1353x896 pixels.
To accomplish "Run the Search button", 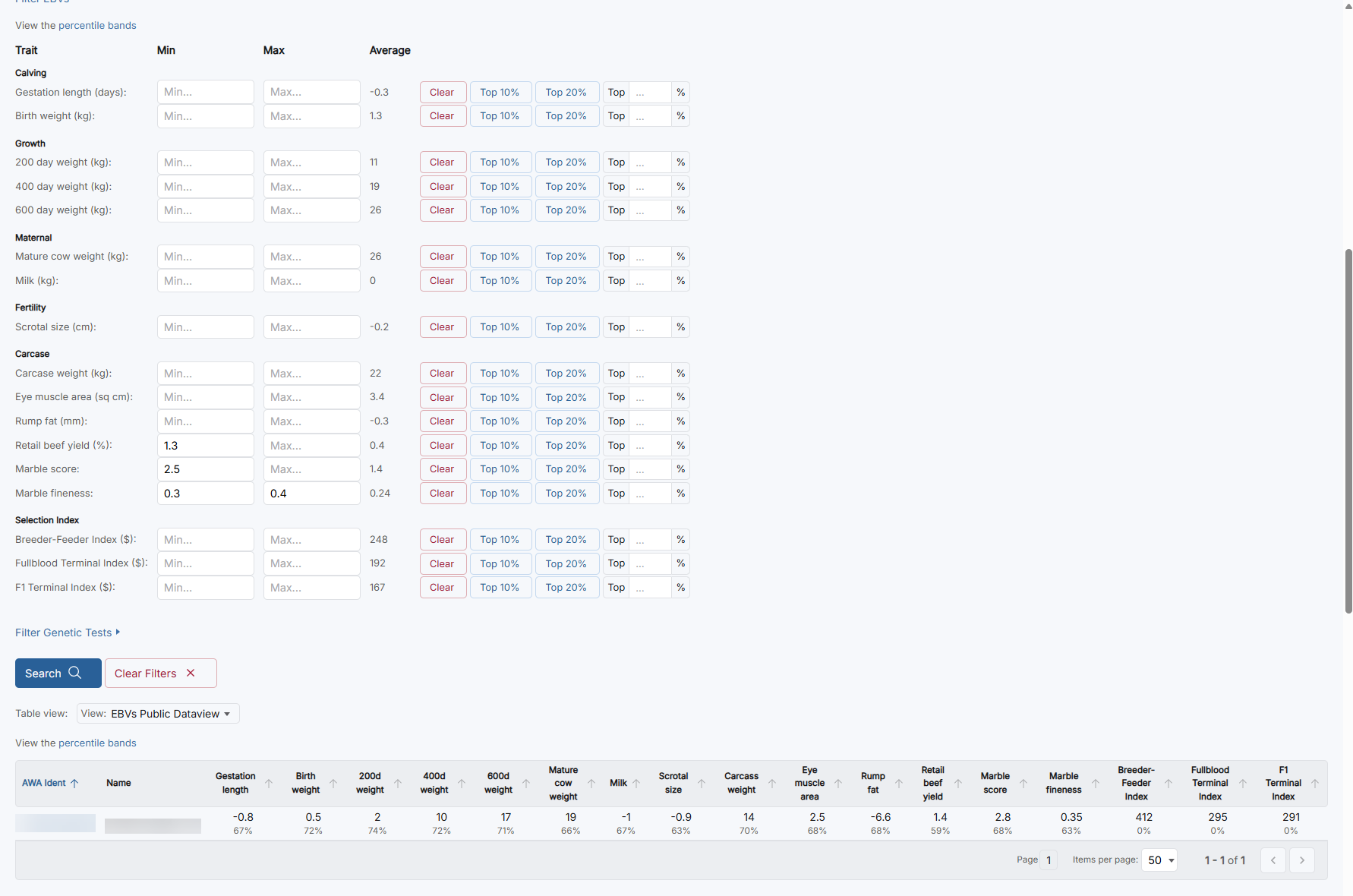I will click(x=58, y=674).
